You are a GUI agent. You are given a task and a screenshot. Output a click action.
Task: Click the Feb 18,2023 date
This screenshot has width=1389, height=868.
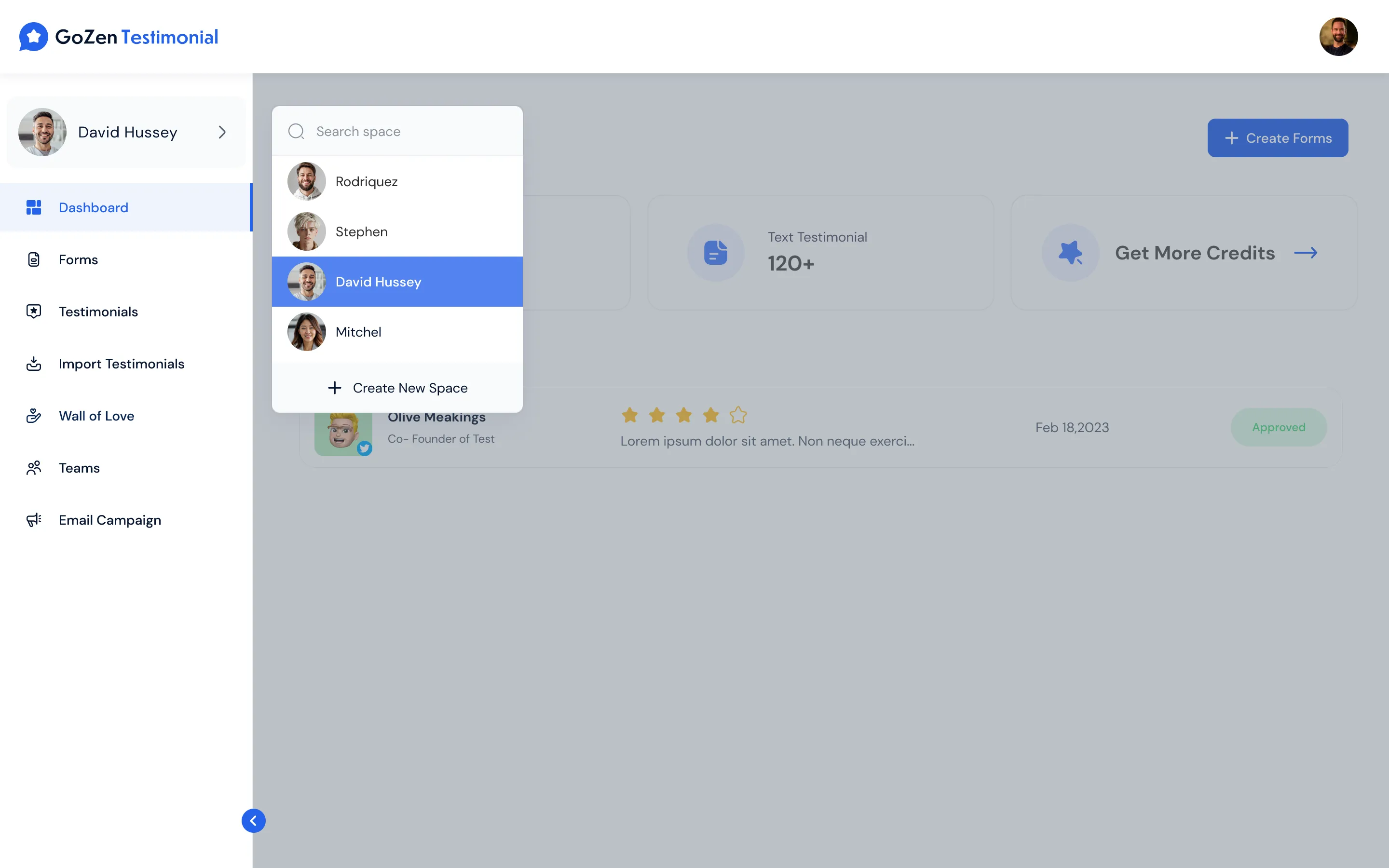[1072, 427]
